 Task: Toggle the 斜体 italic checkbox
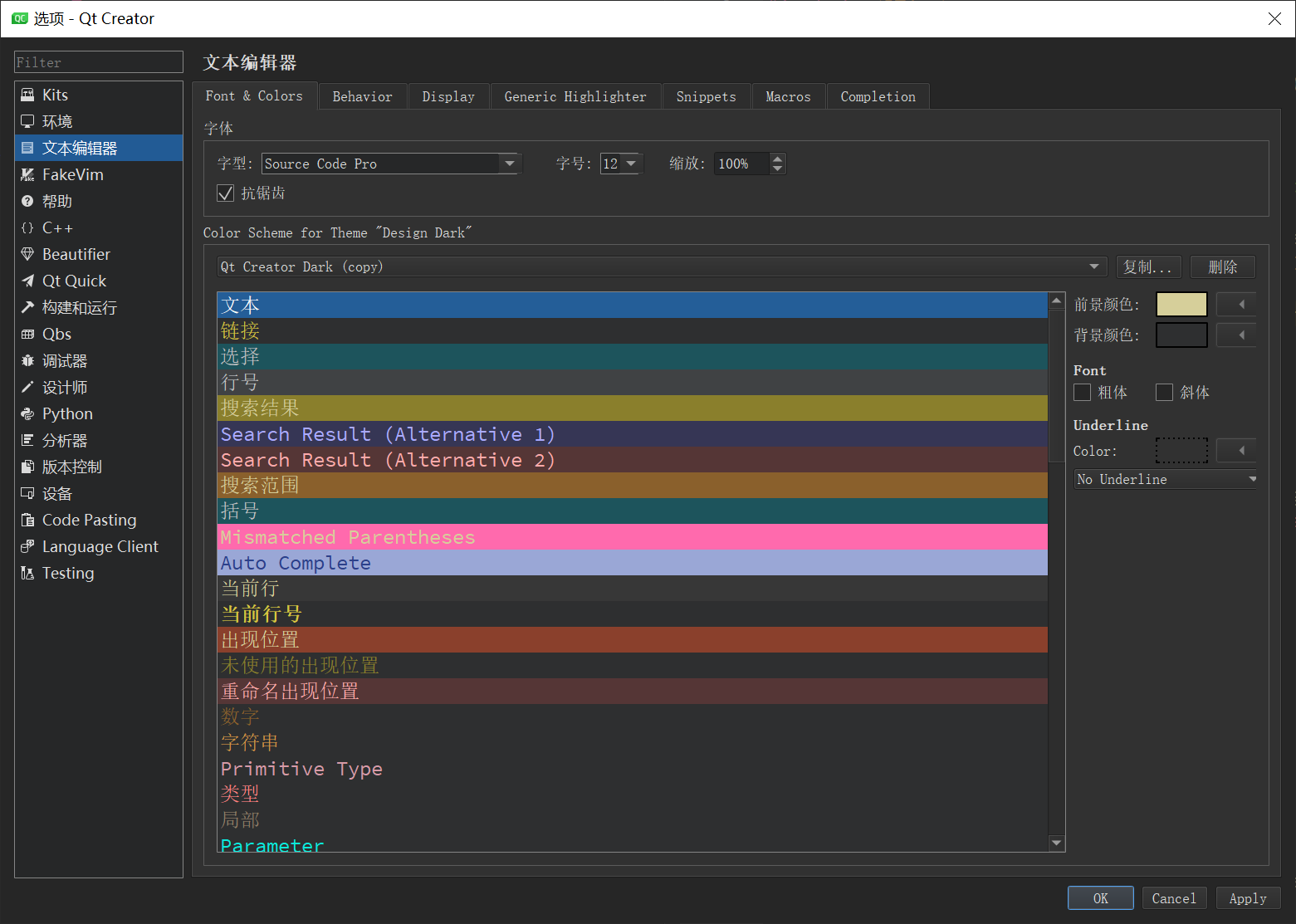click(1164, 393)
